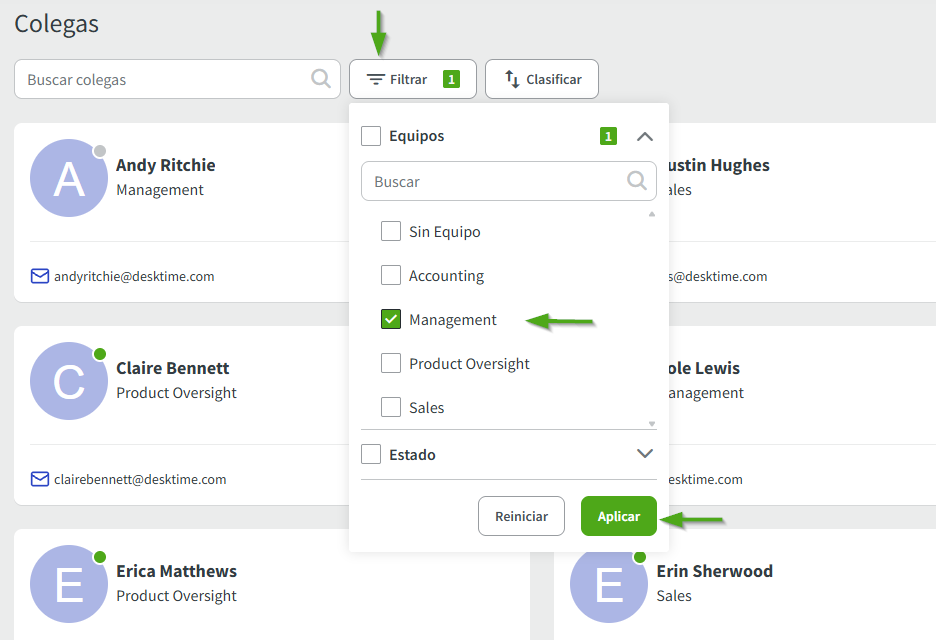Click Erin Sherwood's avatar circle
Screen dimensions: 936x640
[x=609, y=584]
